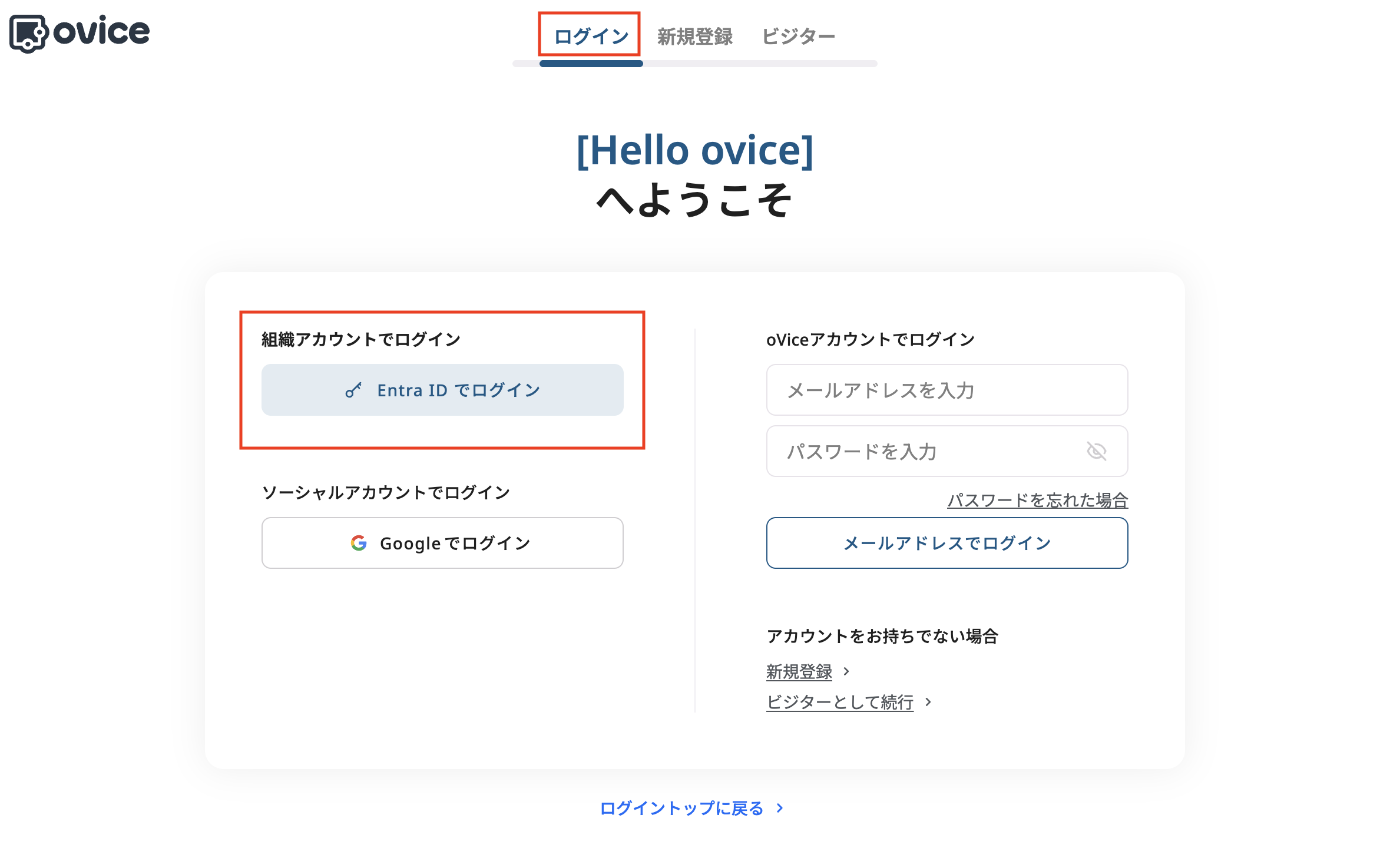Click the Entra ID でログイン button
1390x868 pixels.
pos(442,390)
